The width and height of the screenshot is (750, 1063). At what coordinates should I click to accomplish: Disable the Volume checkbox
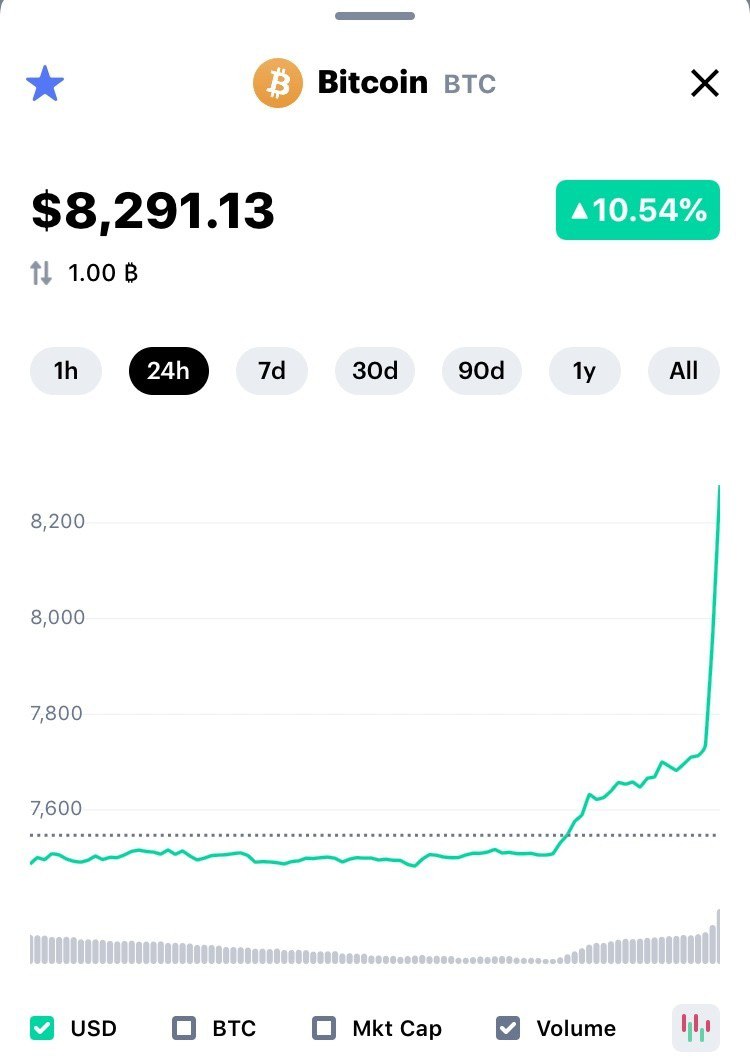click(x=508, y=1028)
